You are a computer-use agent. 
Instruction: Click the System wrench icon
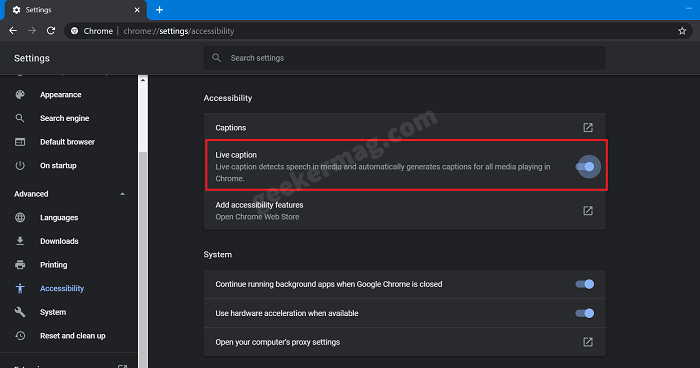[20, 312]
